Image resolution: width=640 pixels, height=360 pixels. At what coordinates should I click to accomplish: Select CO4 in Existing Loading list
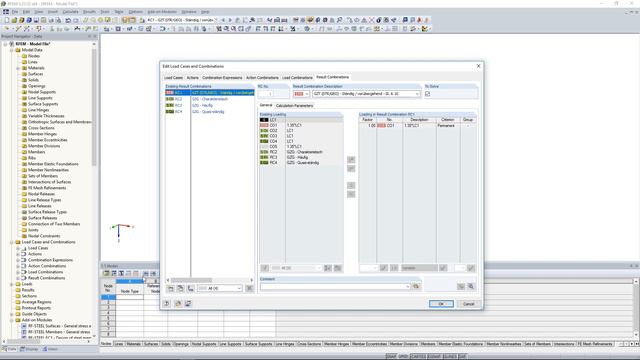[301, 141]
